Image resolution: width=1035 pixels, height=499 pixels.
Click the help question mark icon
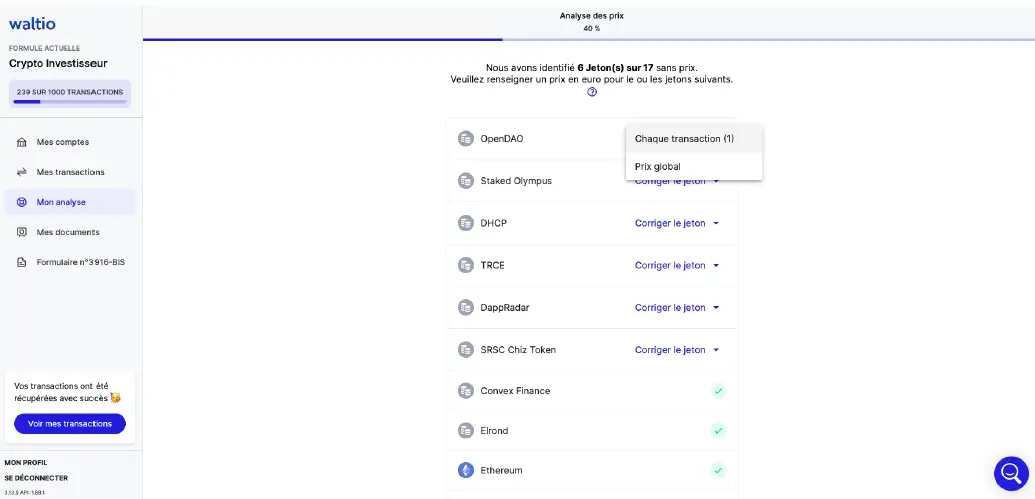pyautogui.click(x=592, y=92)
